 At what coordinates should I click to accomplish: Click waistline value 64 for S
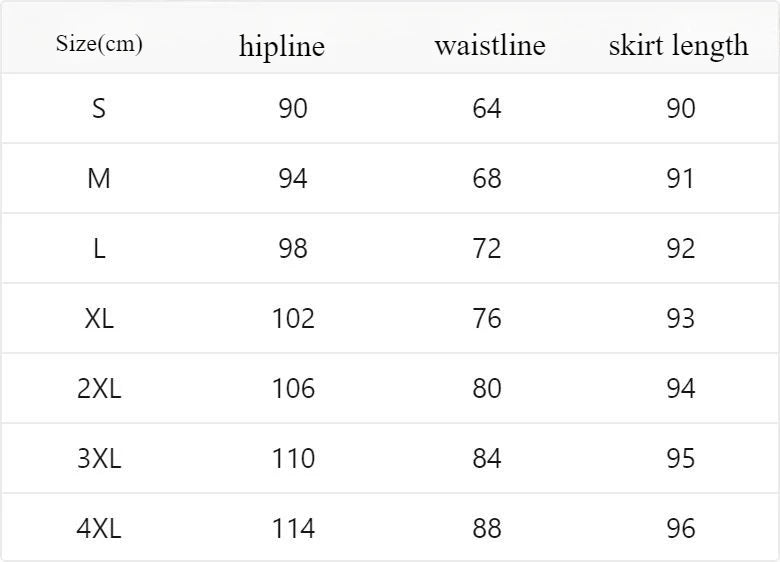point(487,108)
